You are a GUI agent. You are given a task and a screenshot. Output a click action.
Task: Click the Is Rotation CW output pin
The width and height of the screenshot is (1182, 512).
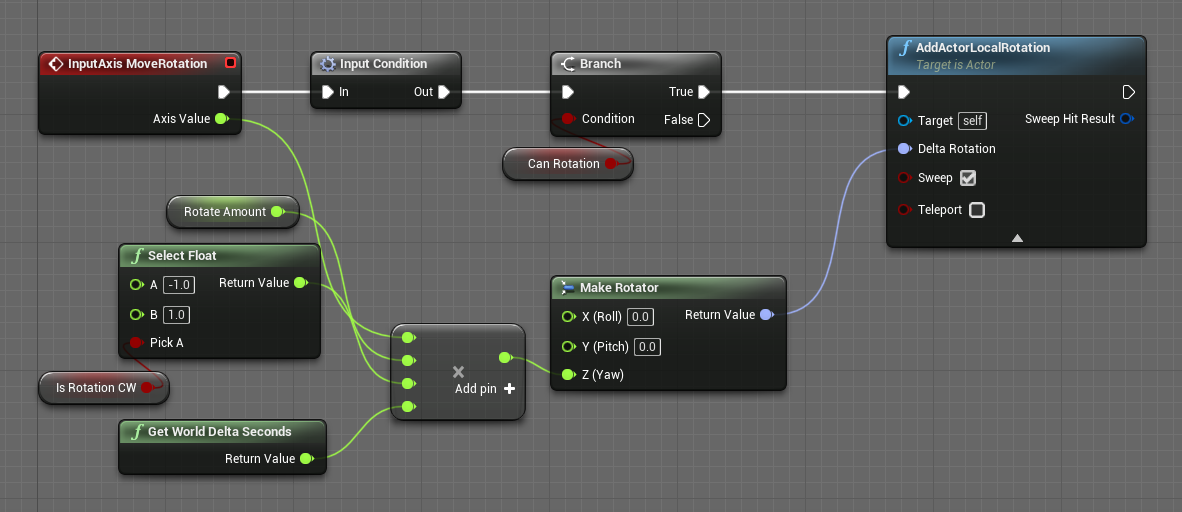click(x=147, y=388)
